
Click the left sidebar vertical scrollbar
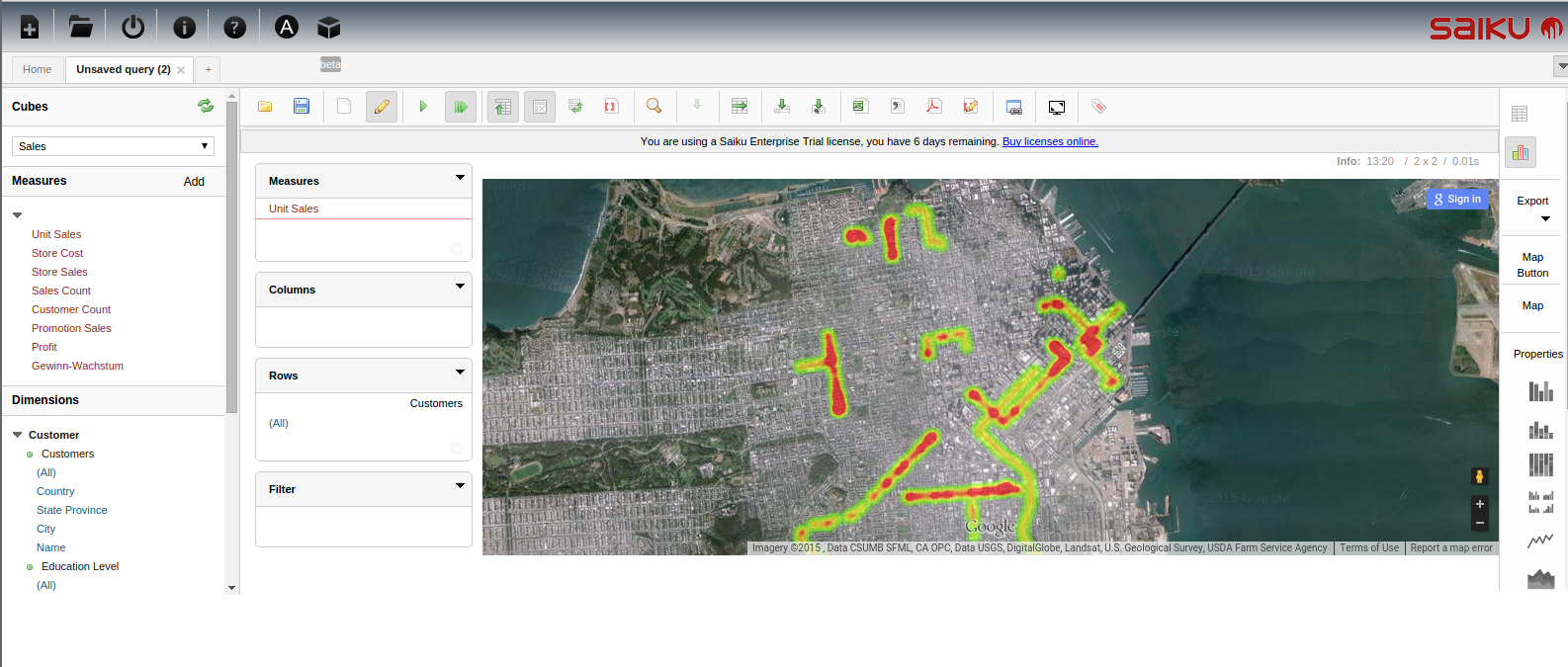tap(232, 257)
